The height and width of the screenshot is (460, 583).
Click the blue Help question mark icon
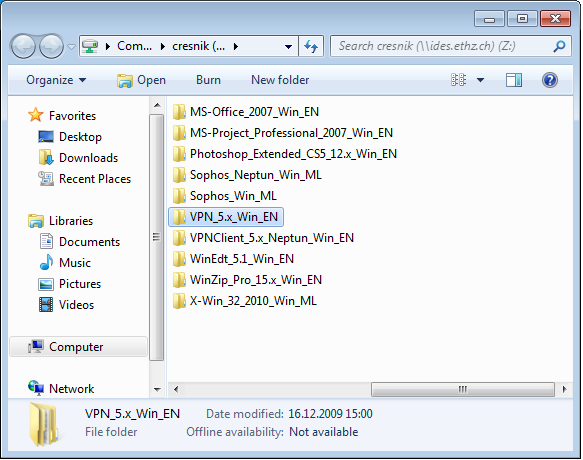pyautogui.click(x=550, y=80)
